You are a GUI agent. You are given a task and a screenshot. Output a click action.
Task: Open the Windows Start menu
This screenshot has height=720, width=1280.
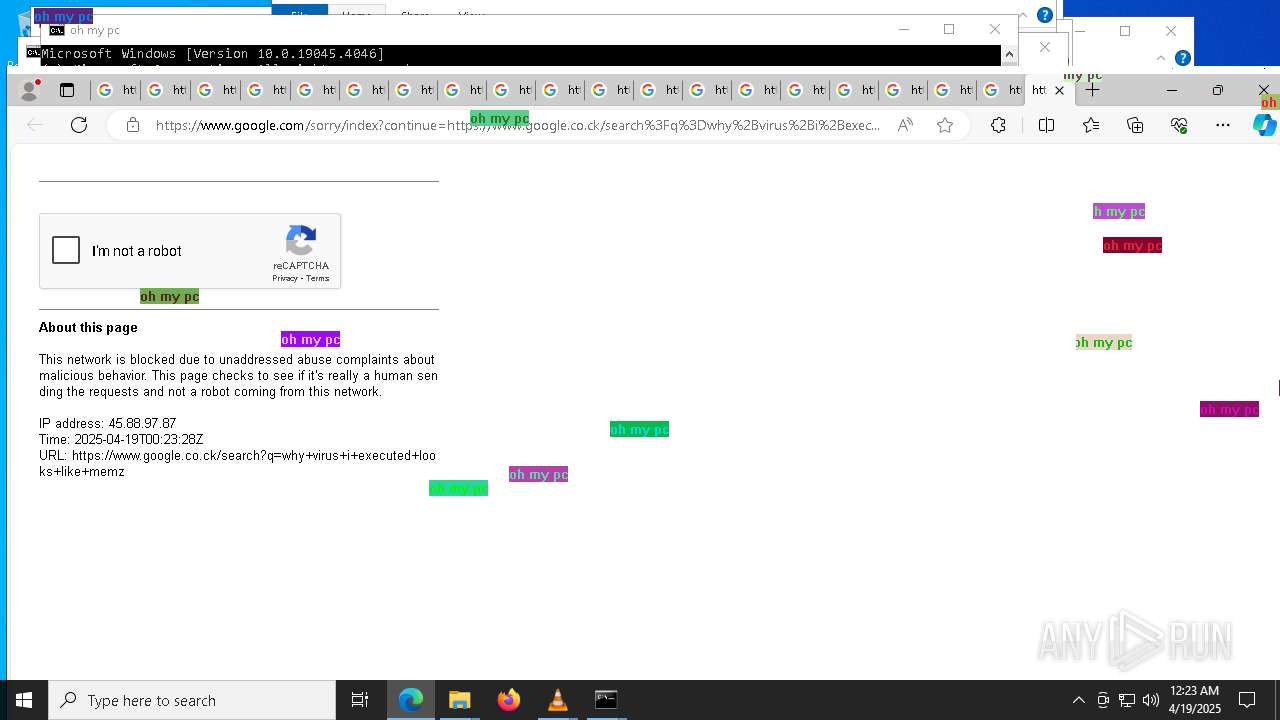[x=24, y=700]
